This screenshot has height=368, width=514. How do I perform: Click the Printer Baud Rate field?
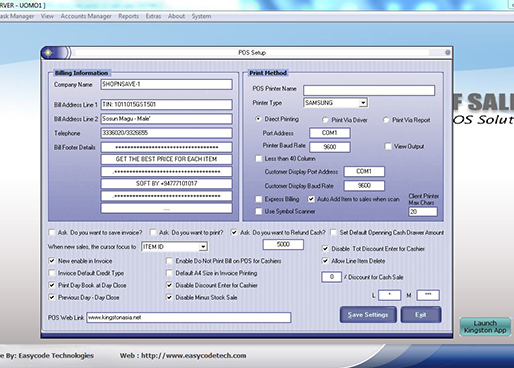click(x=330, y=147)
